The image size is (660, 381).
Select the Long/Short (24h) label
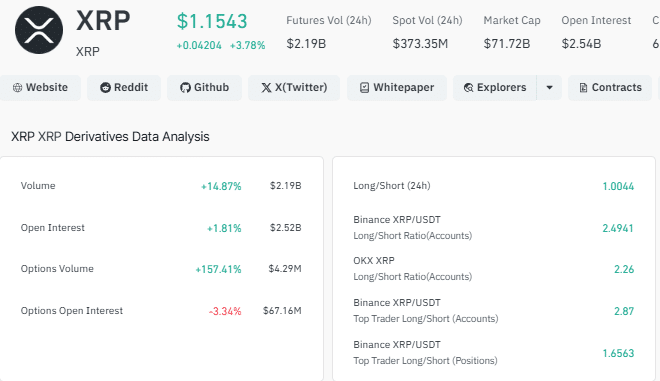(392, 186)
